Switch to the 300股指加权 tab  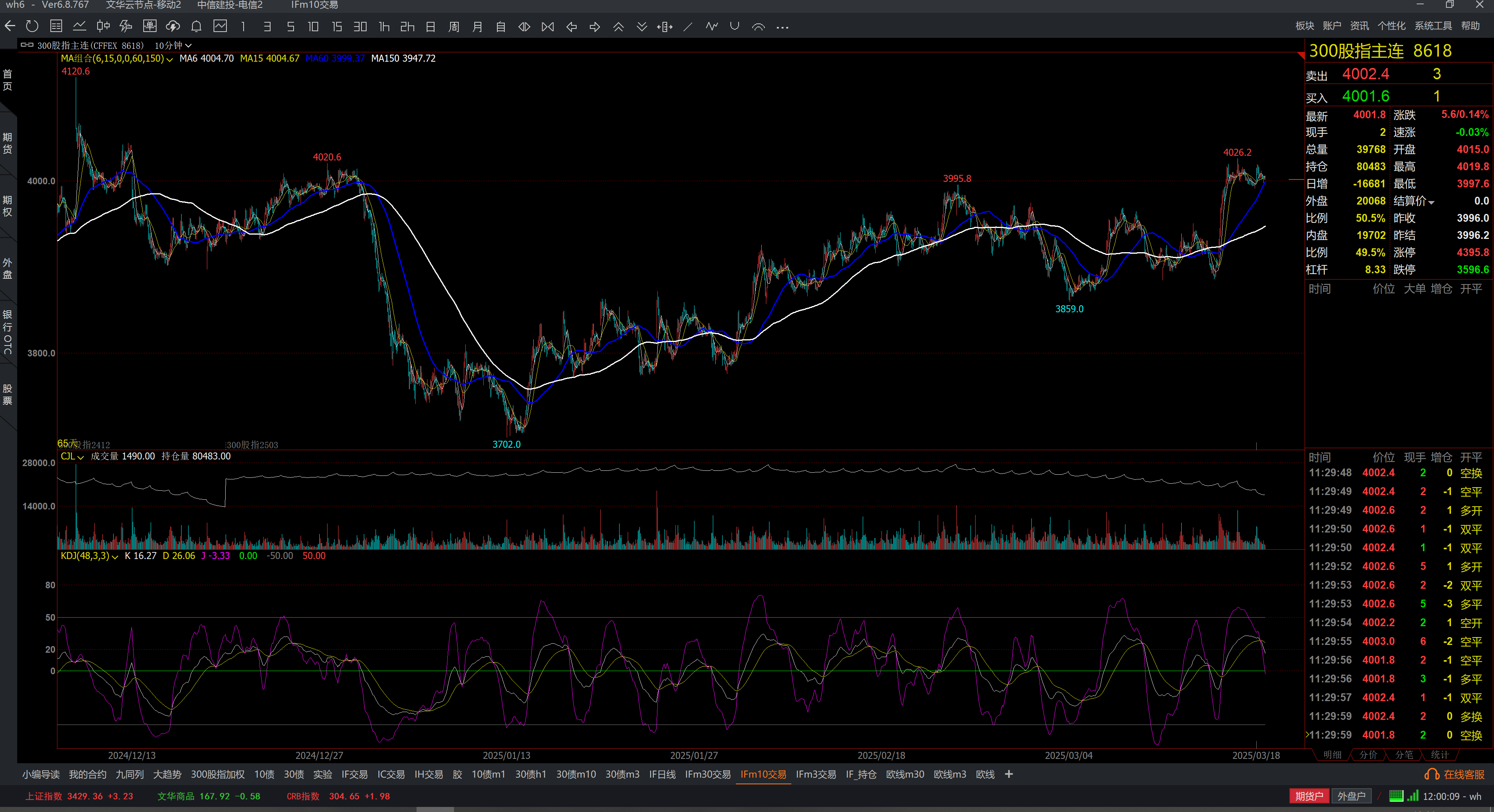[217, 774]
